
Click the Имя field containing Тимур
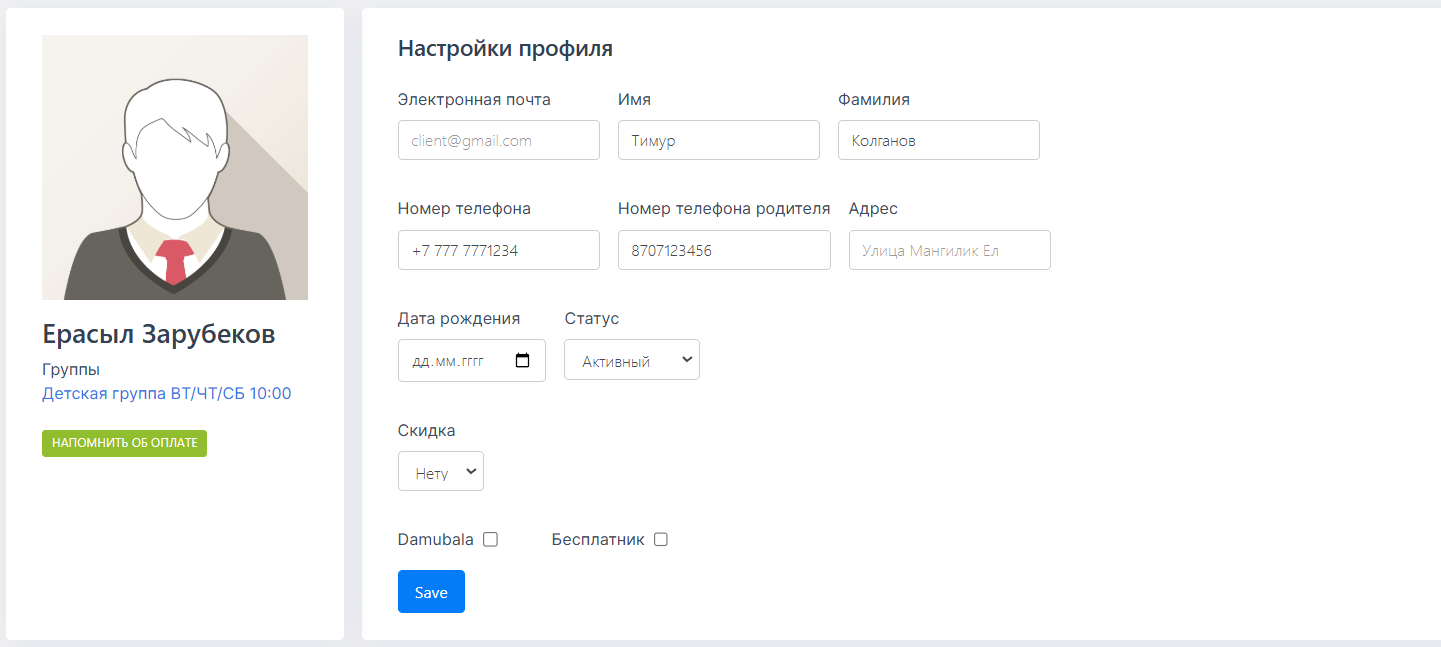(719, 141)
